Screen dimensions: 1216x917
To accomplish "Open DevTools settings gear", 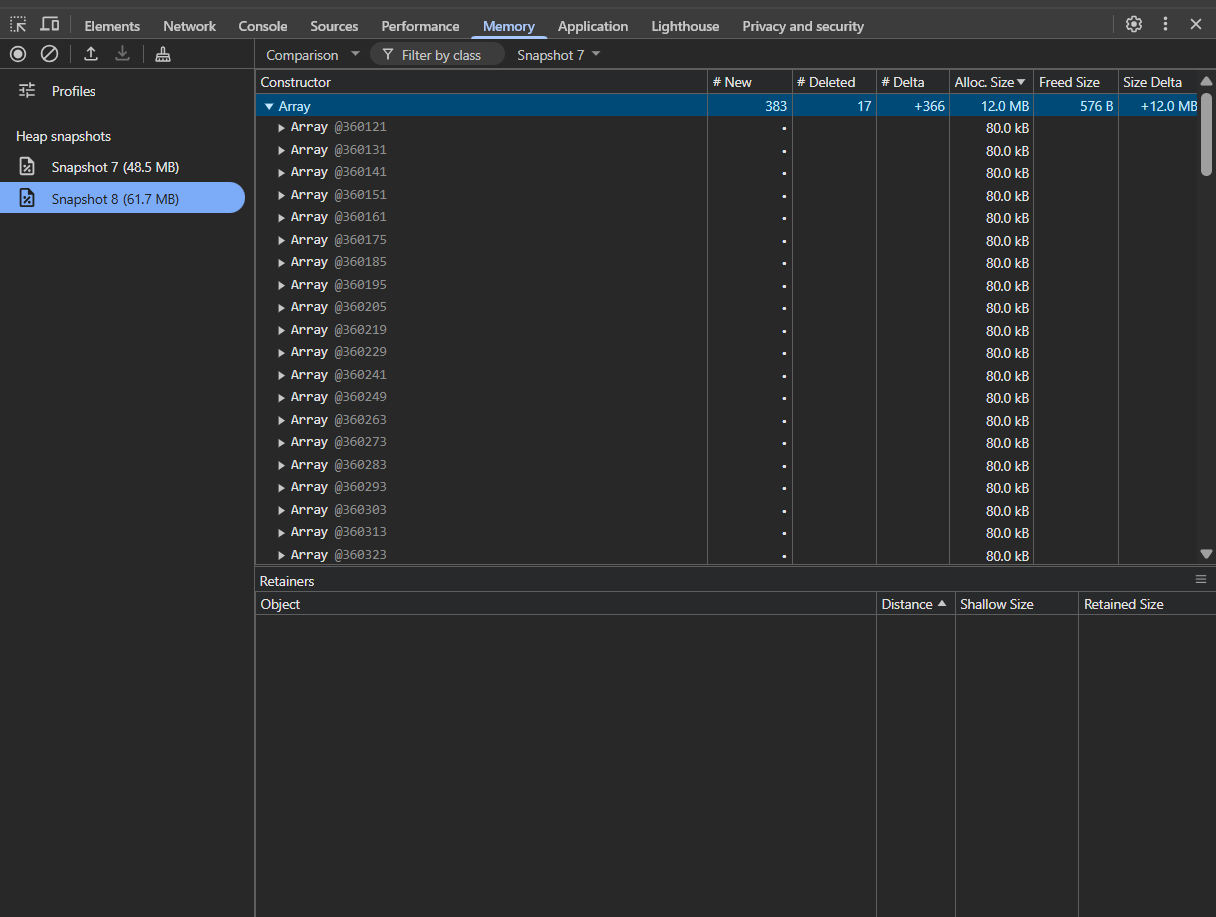I will coord(1134,25).
